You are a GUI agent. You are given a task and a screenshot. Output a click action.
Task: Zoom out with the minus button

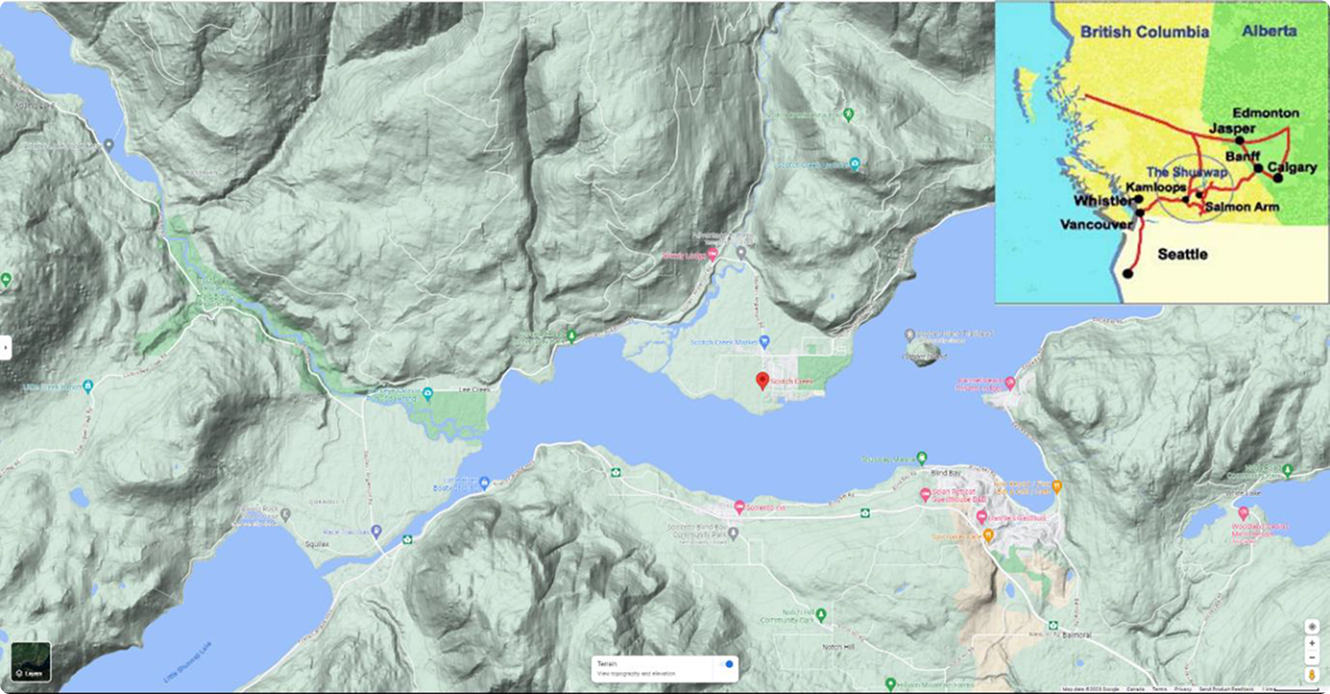(x=1311, y=657)
